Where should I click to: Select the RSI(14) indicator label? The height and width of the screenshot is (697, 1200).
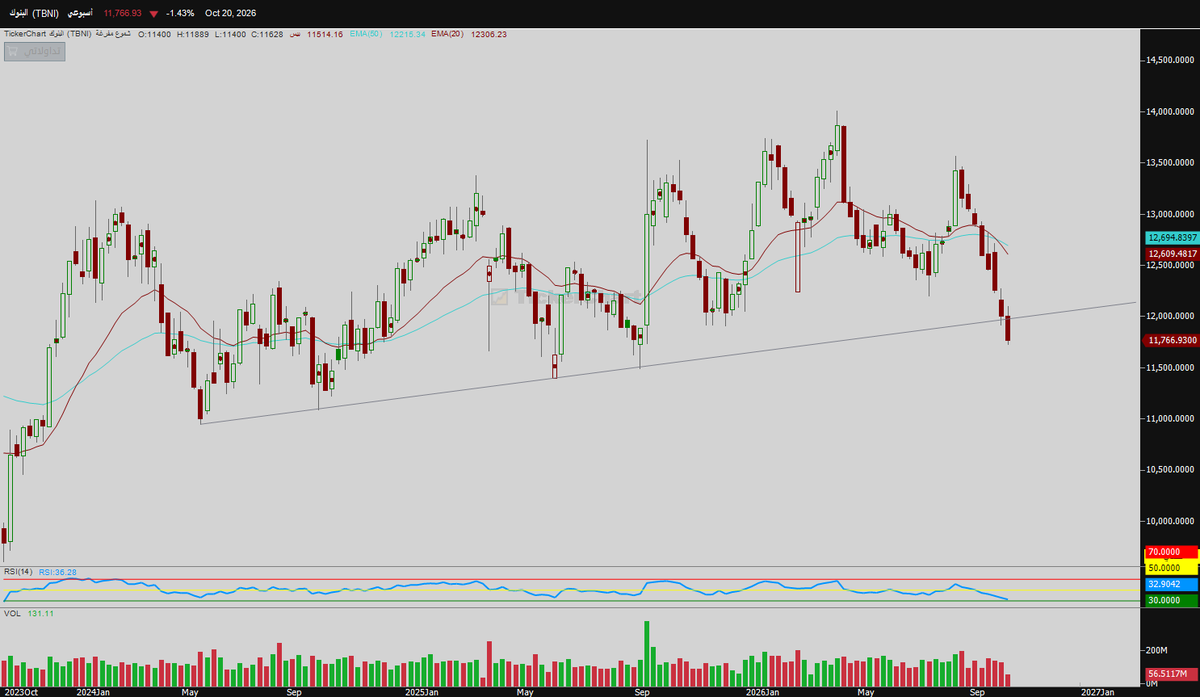[17, 572]
